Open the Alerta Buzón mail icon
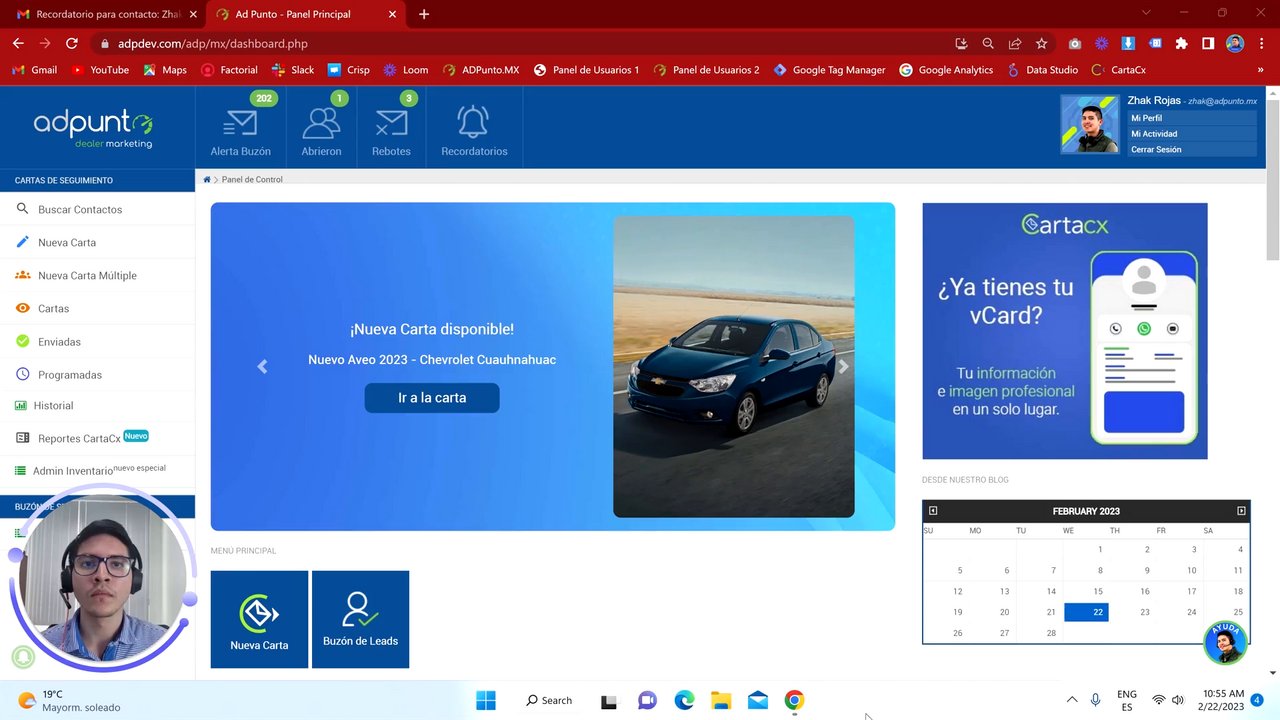The width and height of the screenshot is (1280, 720). pos(240,124)
